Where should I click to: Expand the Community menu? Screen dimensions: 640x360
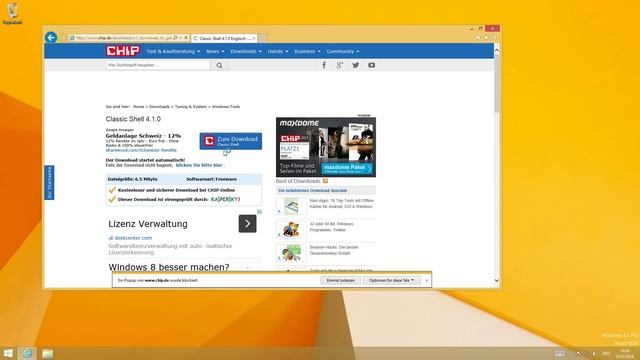pos(343,51)
